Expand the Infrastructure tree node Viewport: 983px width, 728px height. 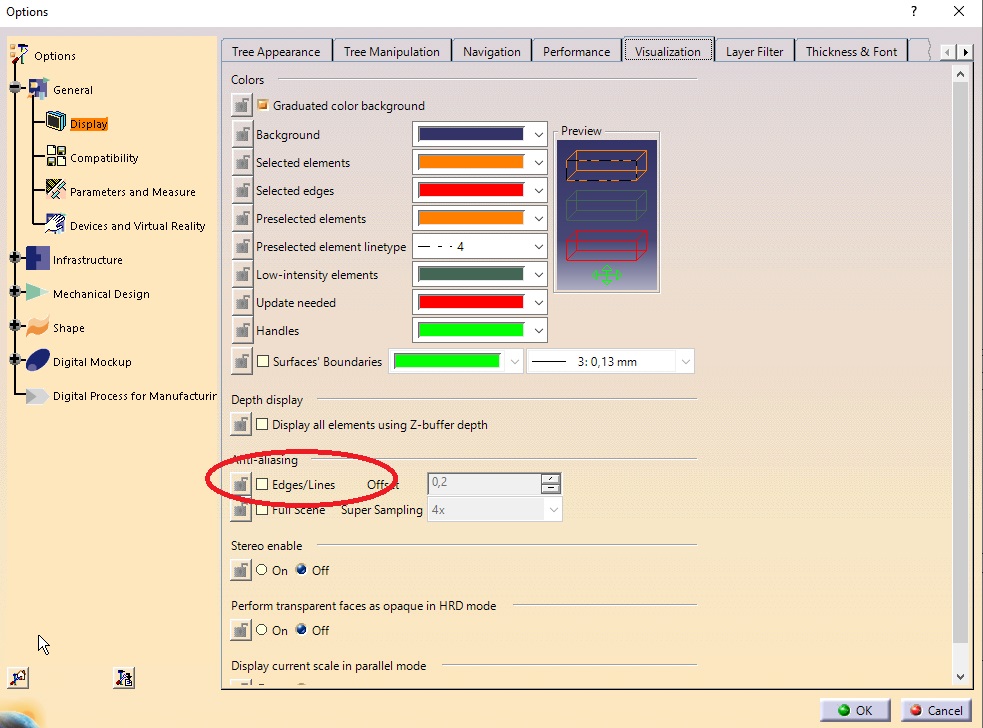(x=15, y=259)
